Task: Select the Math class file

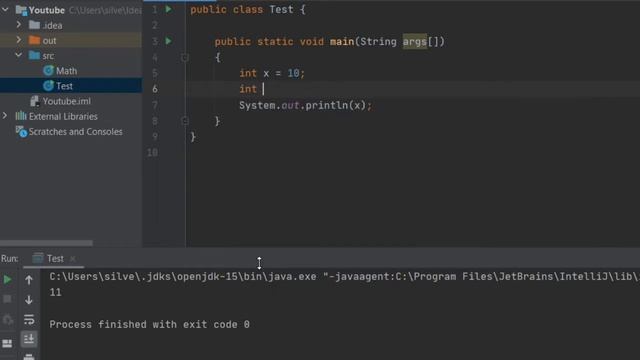Action: coord(66,71)
